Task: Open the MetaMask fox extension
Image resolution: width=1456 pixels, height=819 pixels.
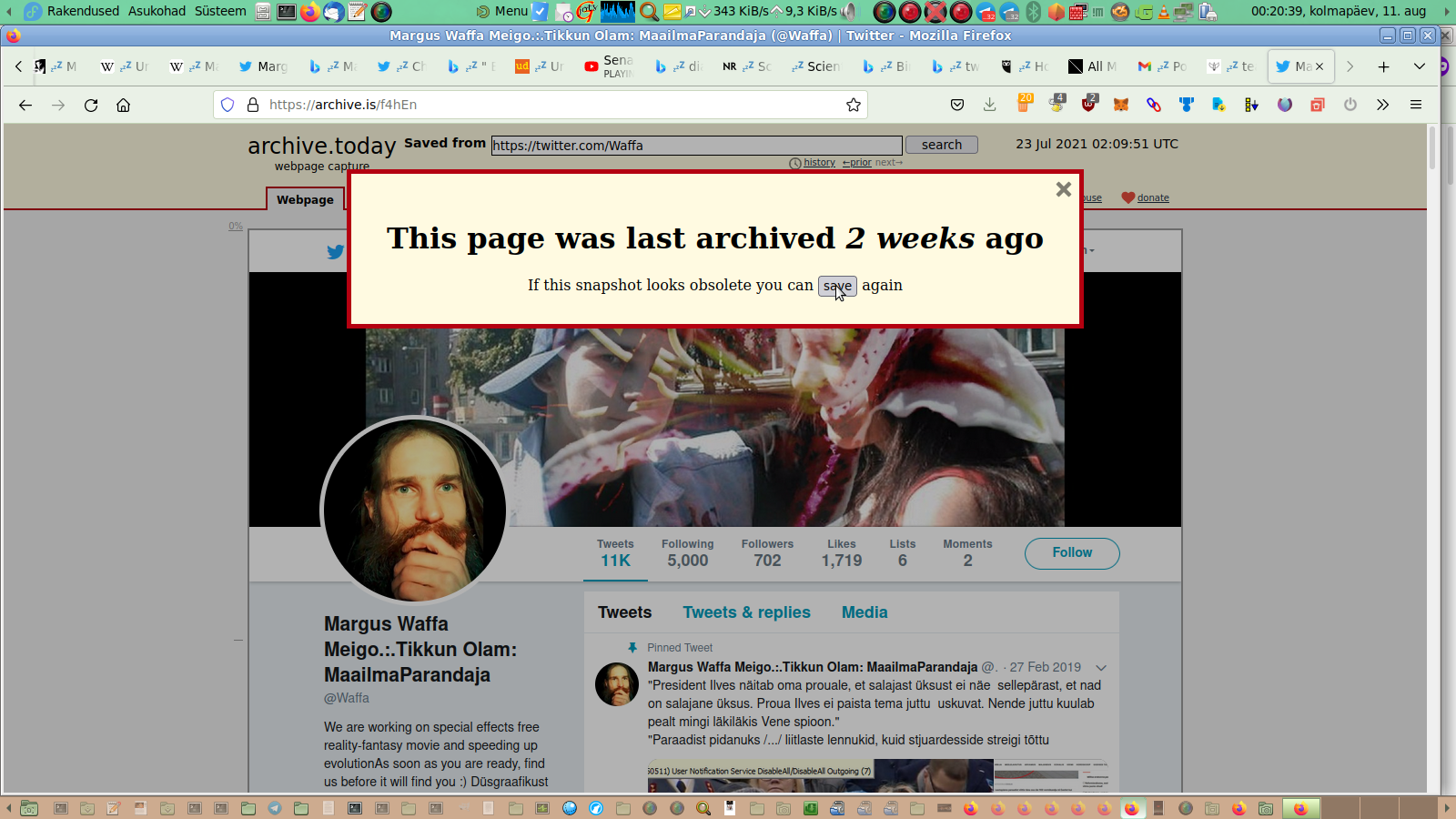Action: coord(1121,105)
